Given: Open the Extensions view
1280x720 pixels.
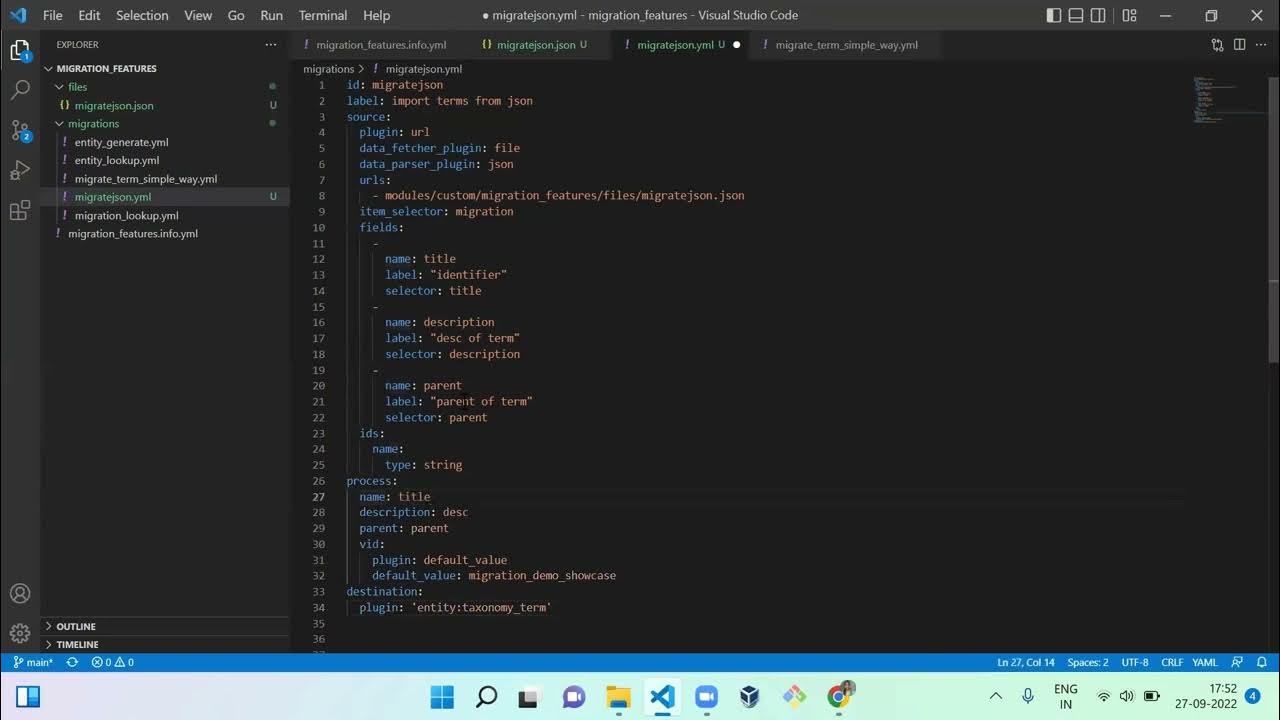Looking at the screenshot, I should [20, 210].
